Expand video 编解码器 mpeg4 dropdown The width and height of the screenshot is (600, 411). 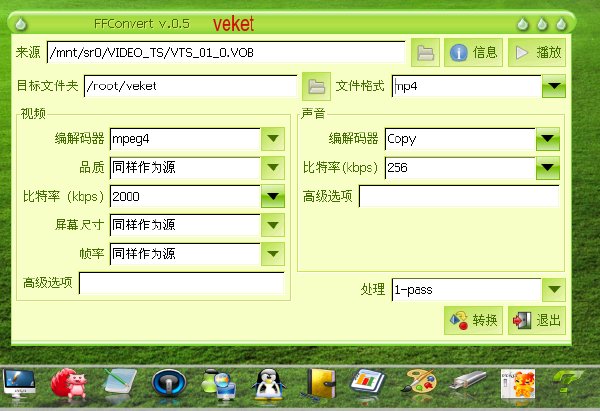pyautogui.click(x=273, y=139)
